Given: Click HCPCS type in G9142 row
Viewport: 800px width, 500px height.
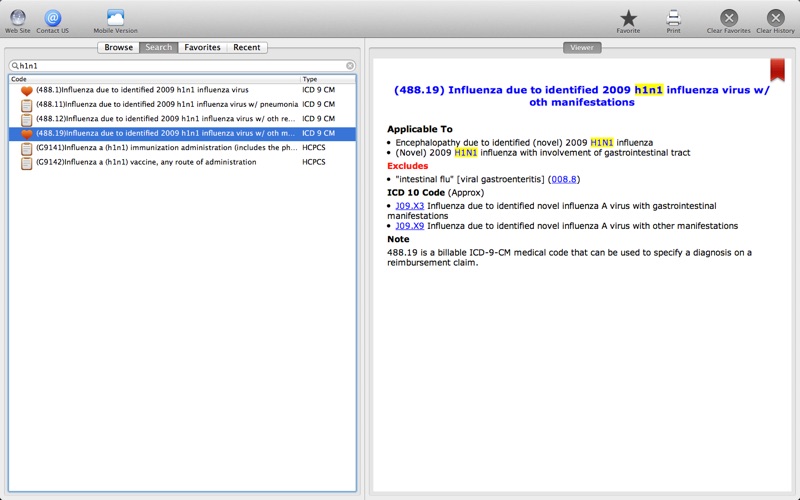Looking at the screenshot, I should tap(314, 162).
